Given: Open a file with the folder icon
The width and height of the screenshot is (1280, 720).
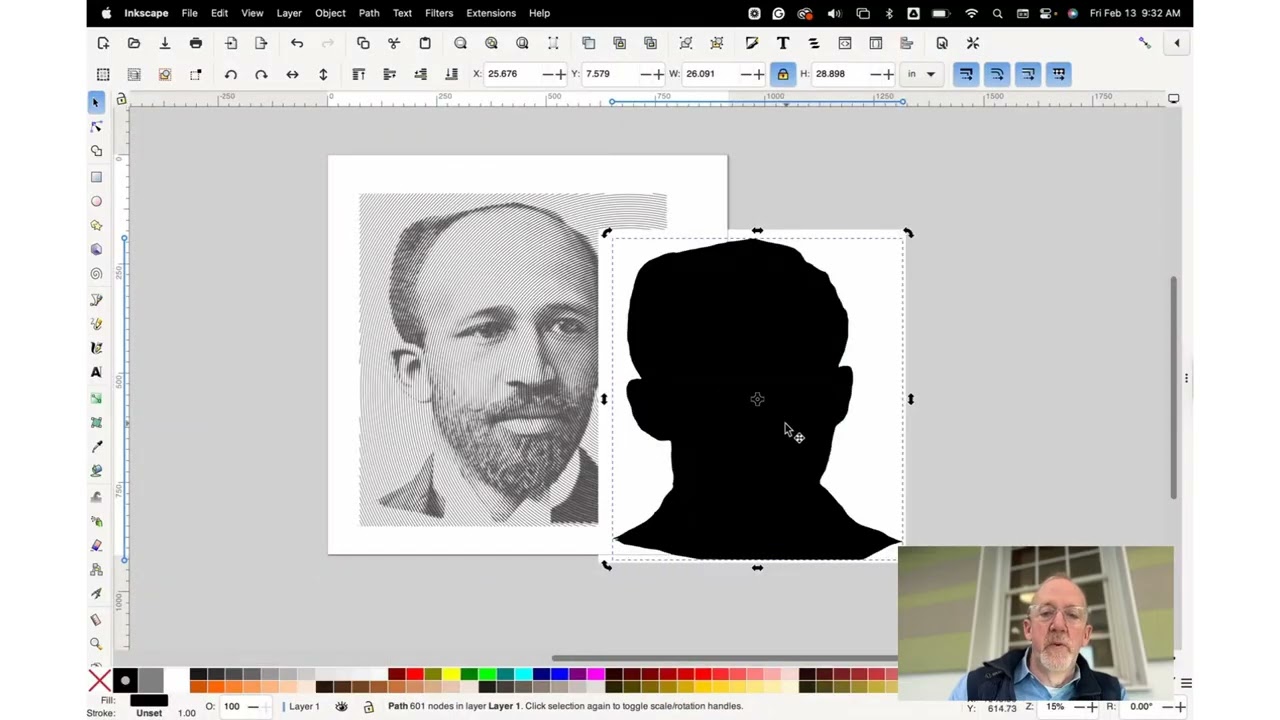Looking at the screenshot, I should click(x=134, y=43).
